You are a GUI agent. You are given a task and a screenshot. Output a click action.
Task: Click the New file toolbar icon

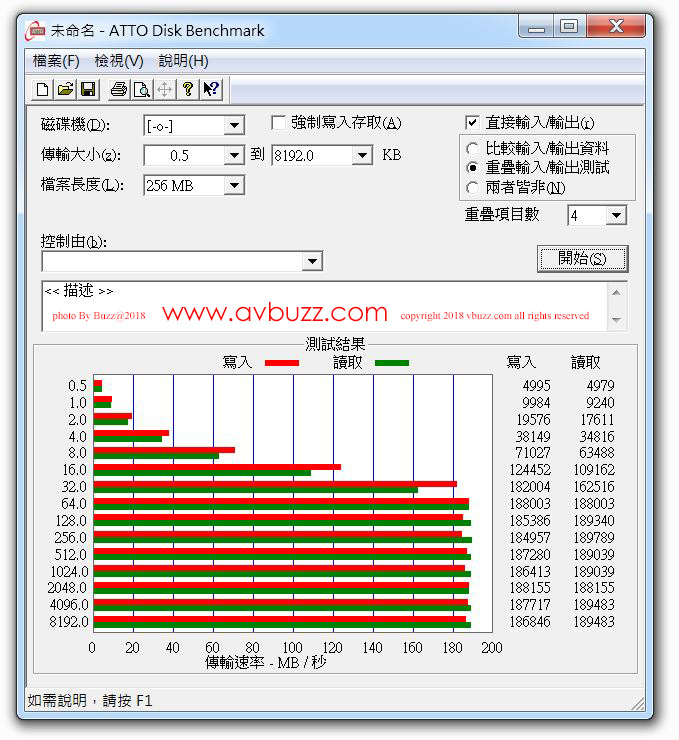[x=42, y=89]
